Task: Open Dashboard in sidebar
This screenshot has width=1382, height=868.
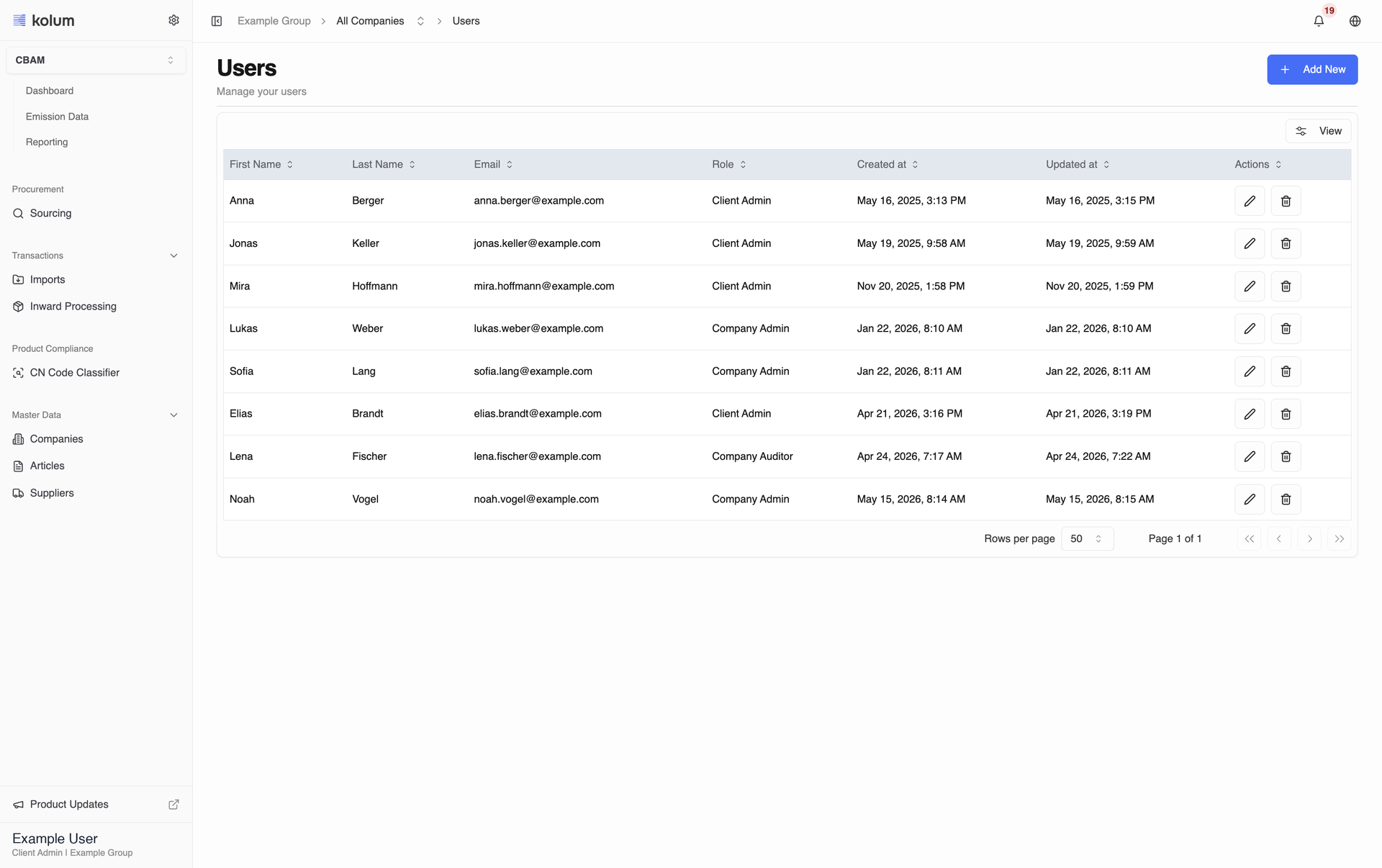Action: [x=50, y=91]
